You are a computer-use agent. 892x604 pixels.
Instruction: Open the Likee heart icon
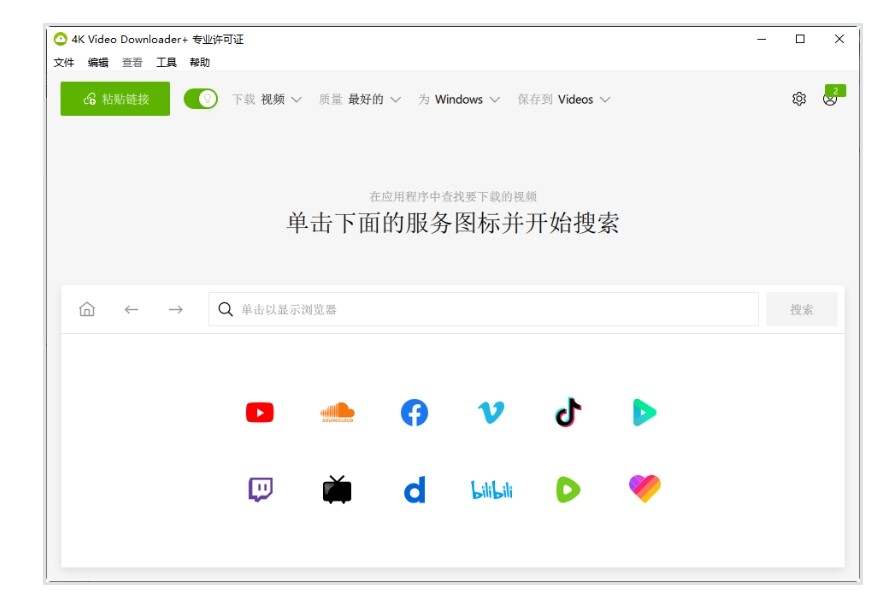coord(645,489)
